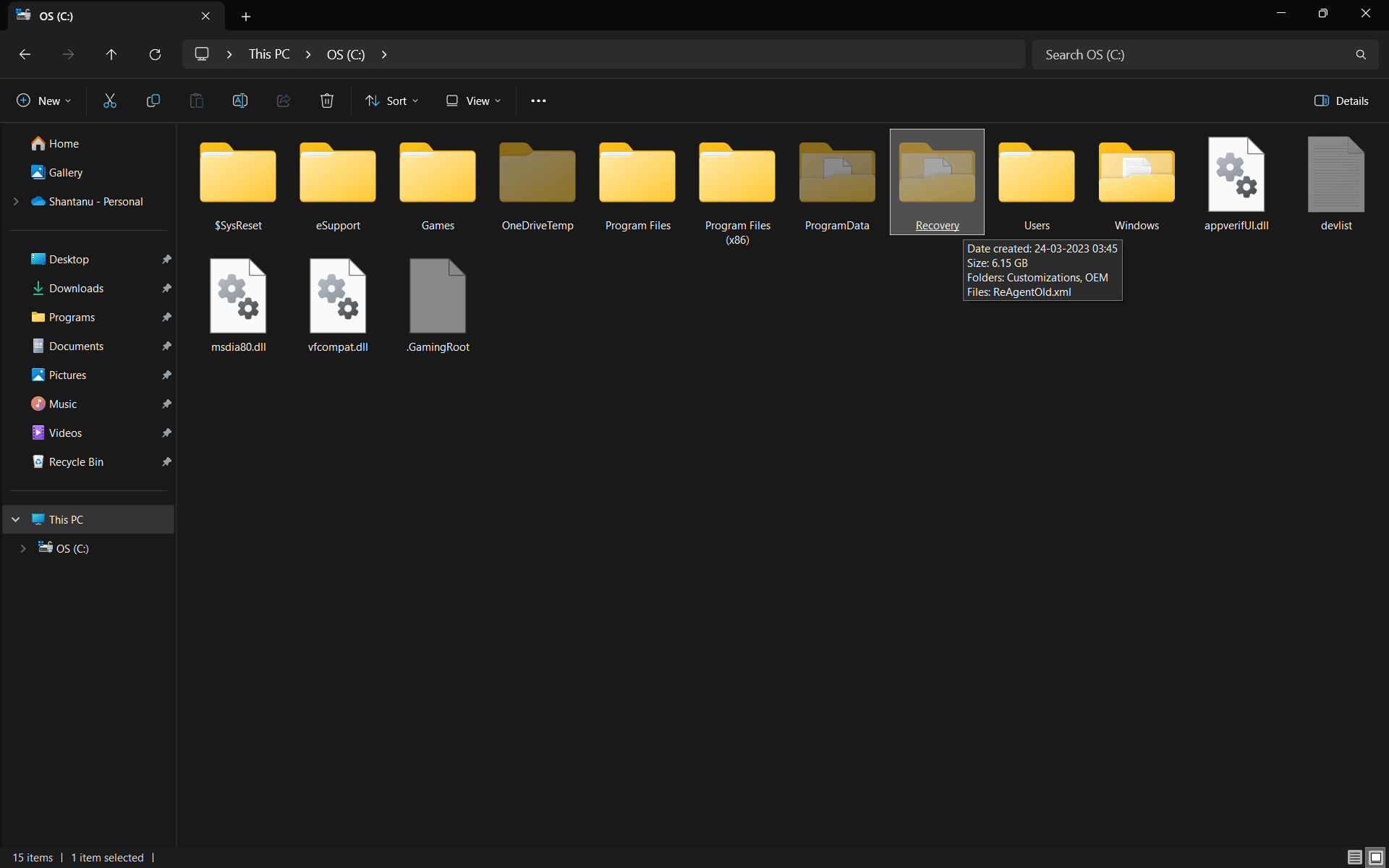Toggle the Details pane button
The image size is (1389, 868).
coord(1341,101)
